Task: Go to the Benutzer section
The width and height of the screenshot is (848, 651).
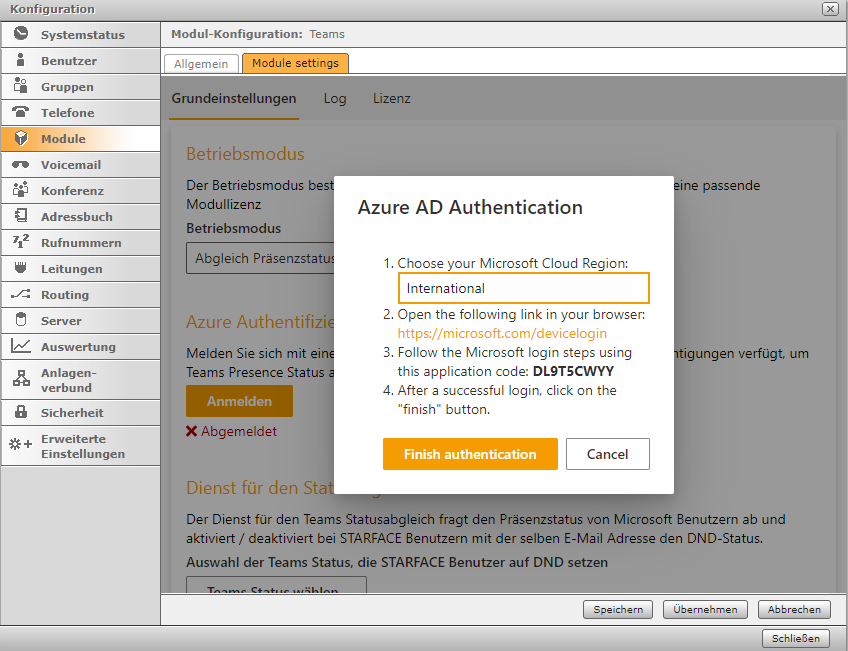Action: pos(81,61)
